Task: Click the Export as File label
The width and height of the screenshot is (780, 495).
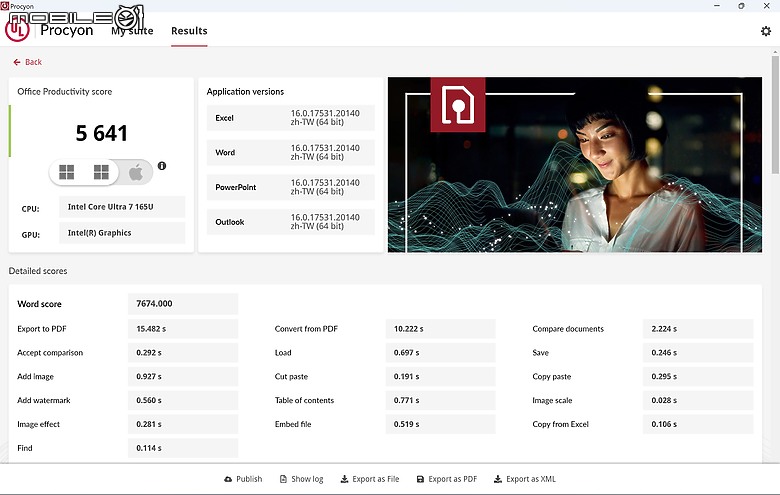Action: [x=376, y=479]
